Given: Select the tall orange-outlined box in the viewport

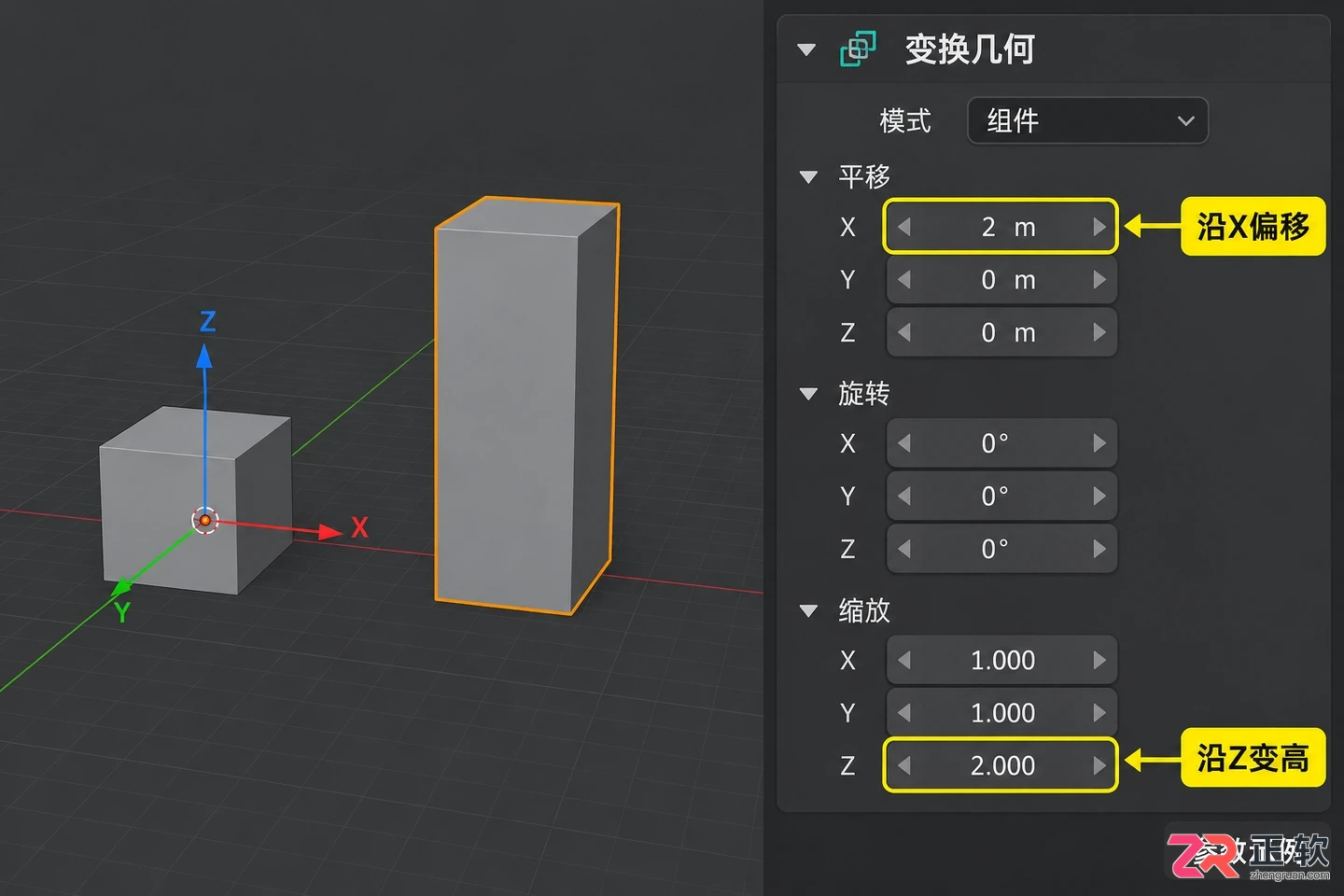Looking at the screenshot, I should (x=525, y=406).
